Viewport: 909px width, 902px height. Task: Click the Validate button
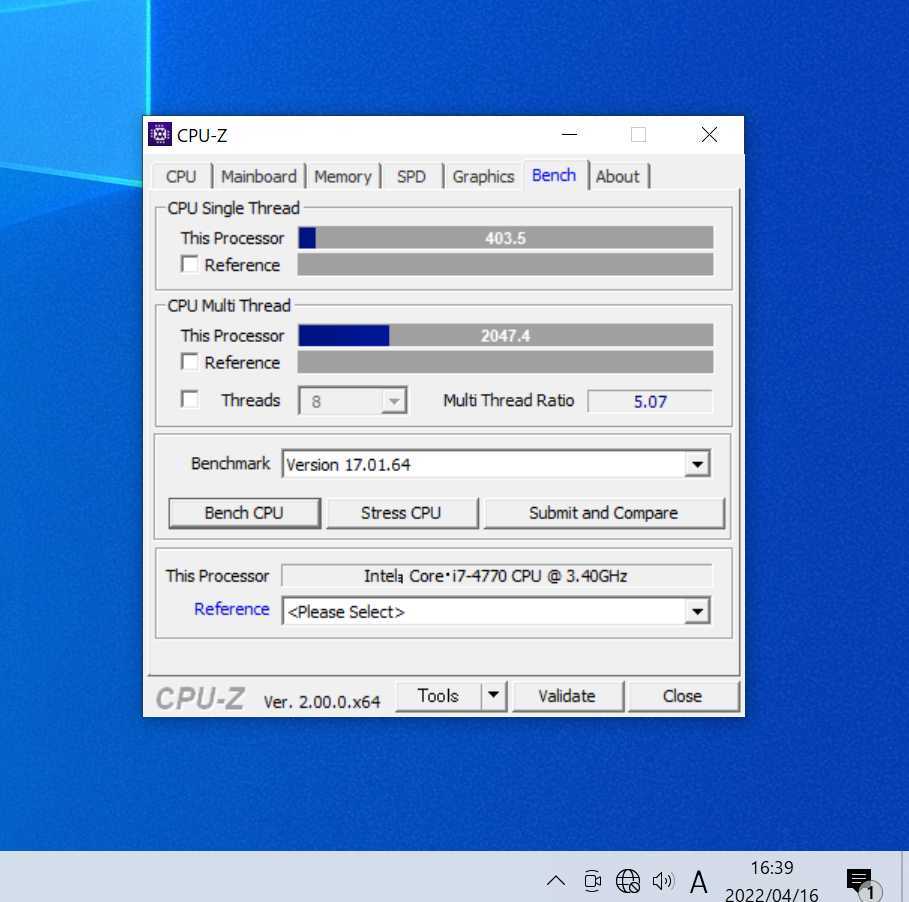[567, 696]
